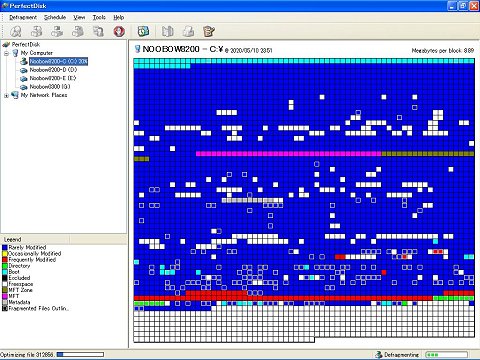Open the Tools menu

point(99,17)
